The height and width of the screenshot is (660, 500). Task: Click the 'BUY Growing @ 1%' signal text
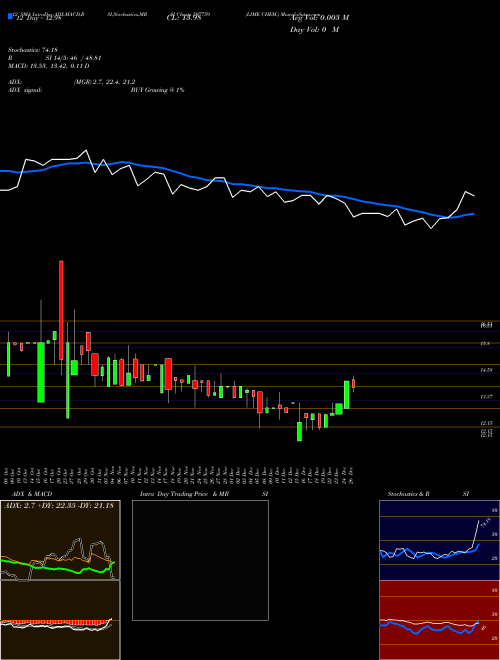157,90
